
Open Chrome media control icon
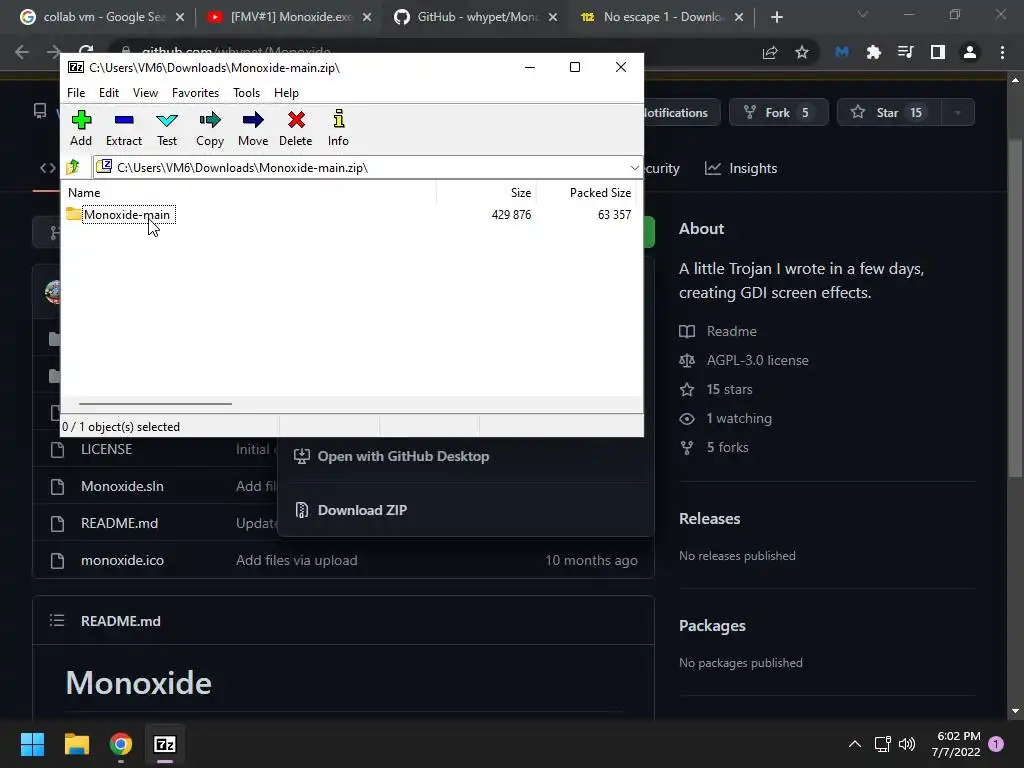tap(906, 52)
